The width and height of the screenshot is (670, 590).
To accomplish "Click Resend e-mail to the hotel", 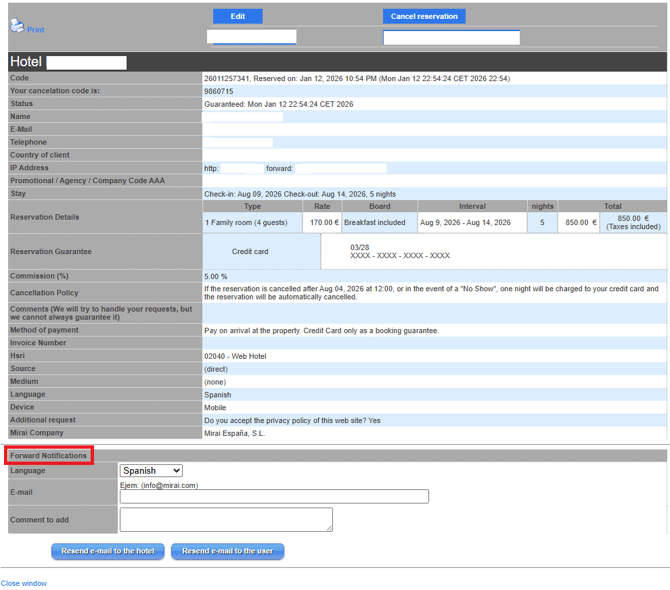I will pyautogui.click(x=108, y=551).
